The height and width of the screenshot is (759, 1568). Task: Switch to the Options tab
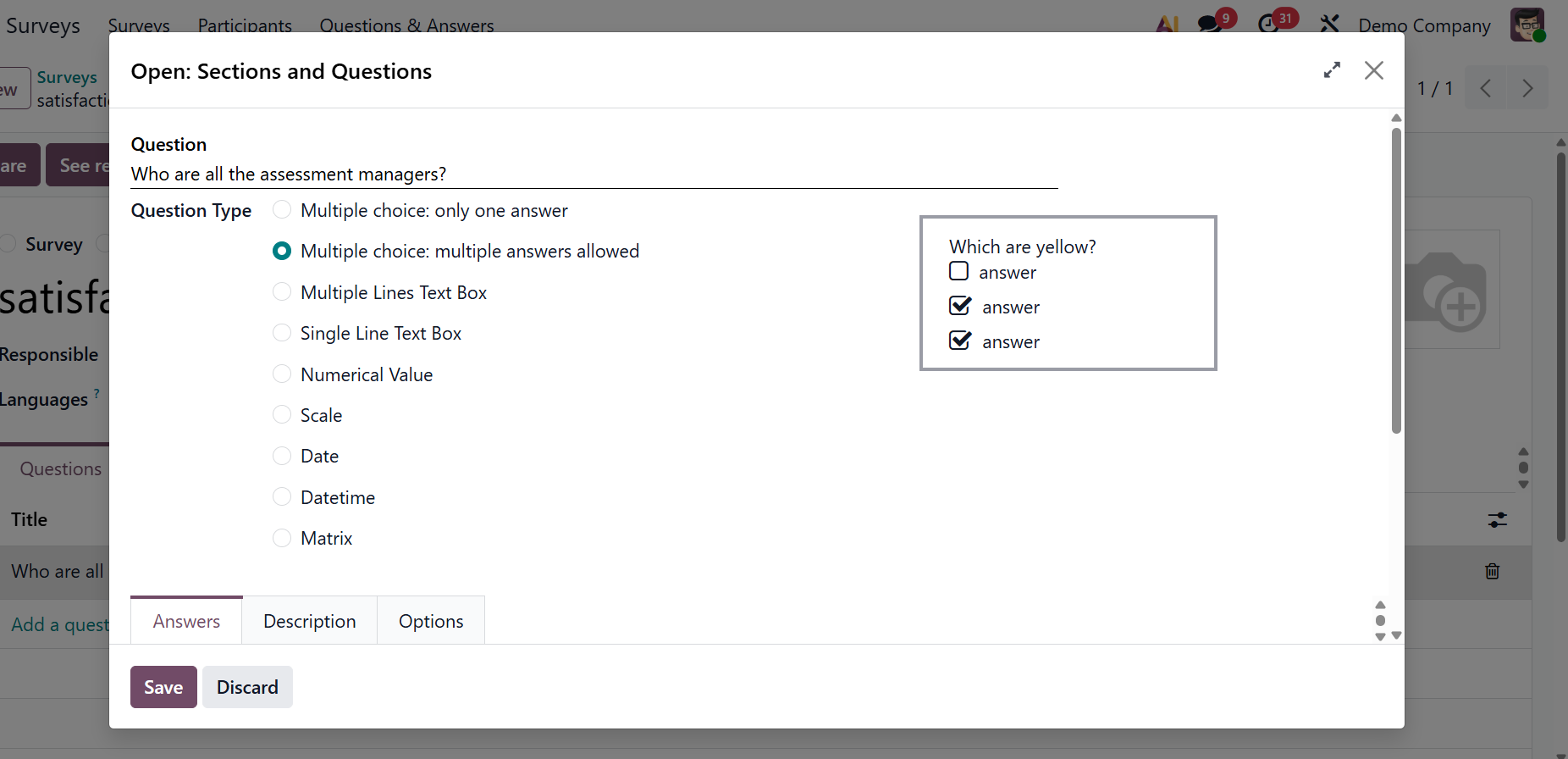coord(431,621)
